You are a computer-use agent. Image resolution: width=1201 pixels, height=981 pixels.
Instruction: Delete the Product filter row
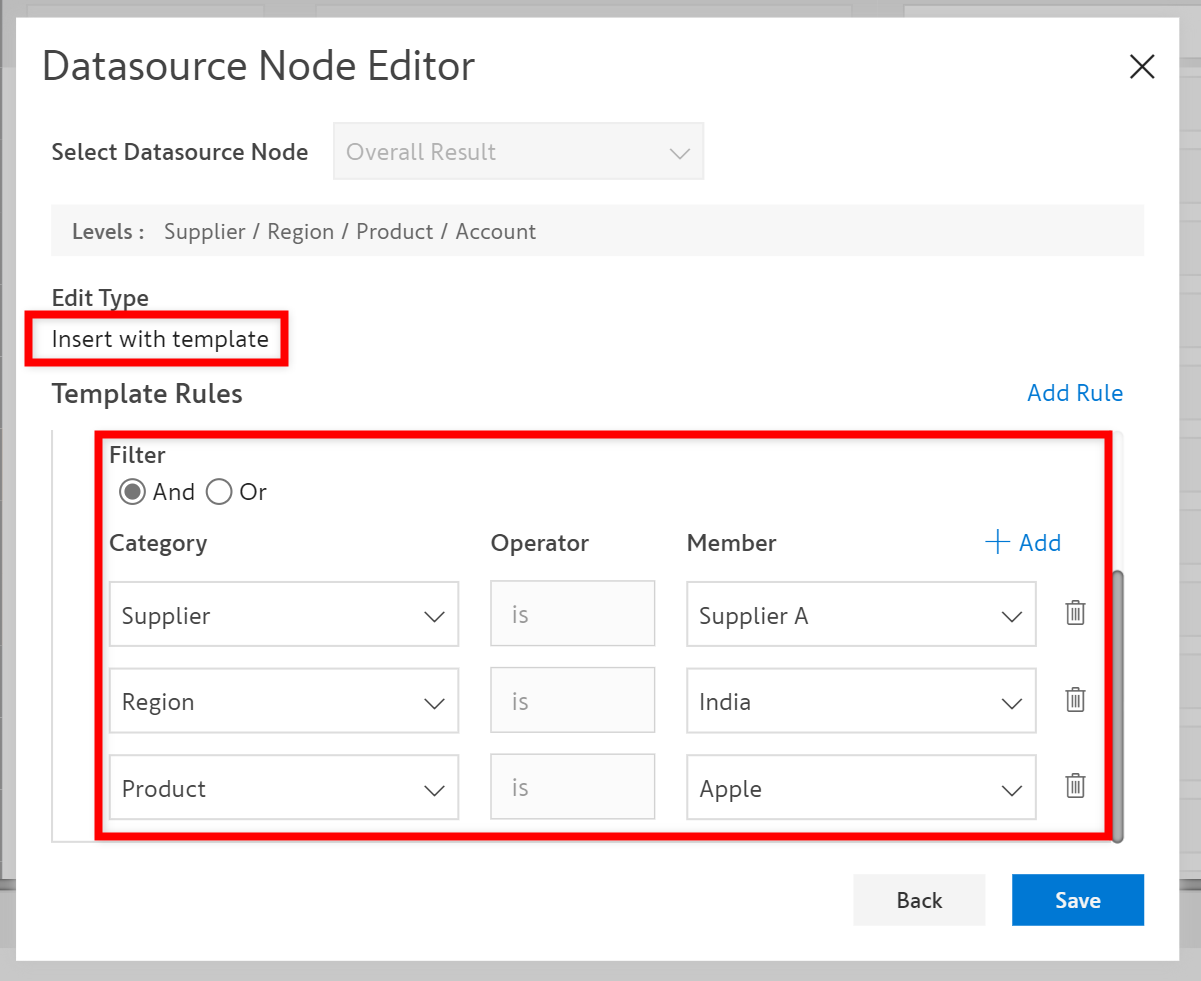pos(1075,786)
